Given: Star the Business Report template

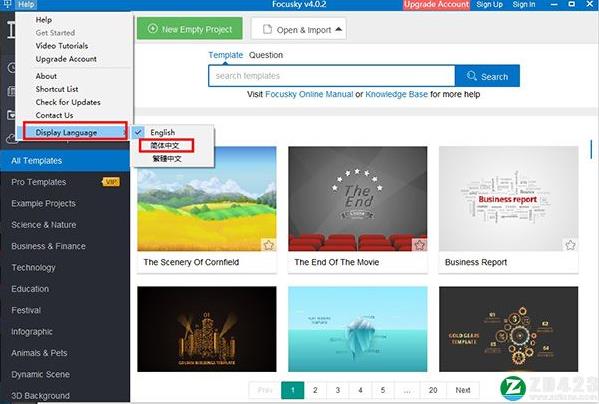Looking at the screenshot, I should click(570, 245).
